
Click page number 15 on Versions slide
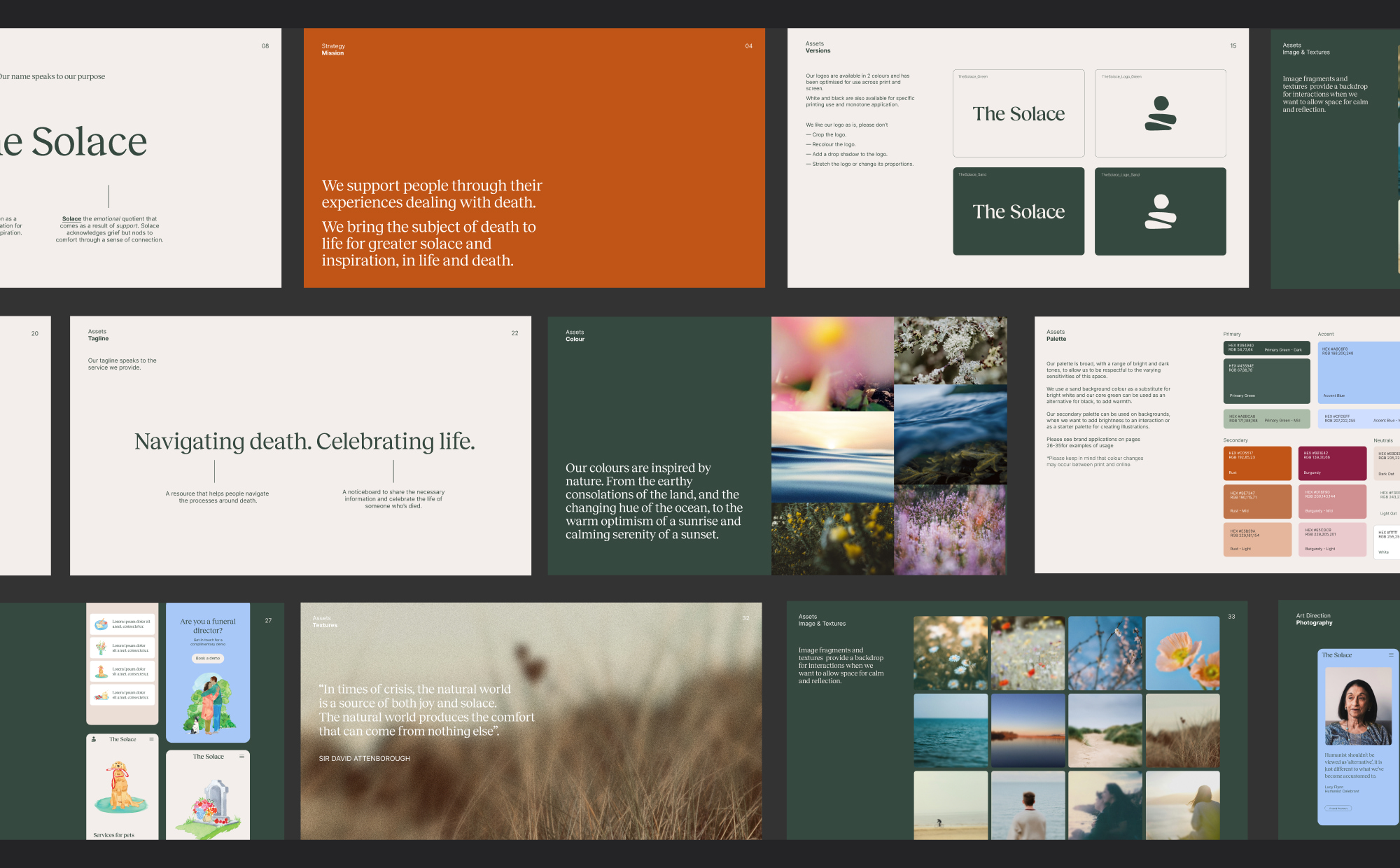[x=1233, y=46]
